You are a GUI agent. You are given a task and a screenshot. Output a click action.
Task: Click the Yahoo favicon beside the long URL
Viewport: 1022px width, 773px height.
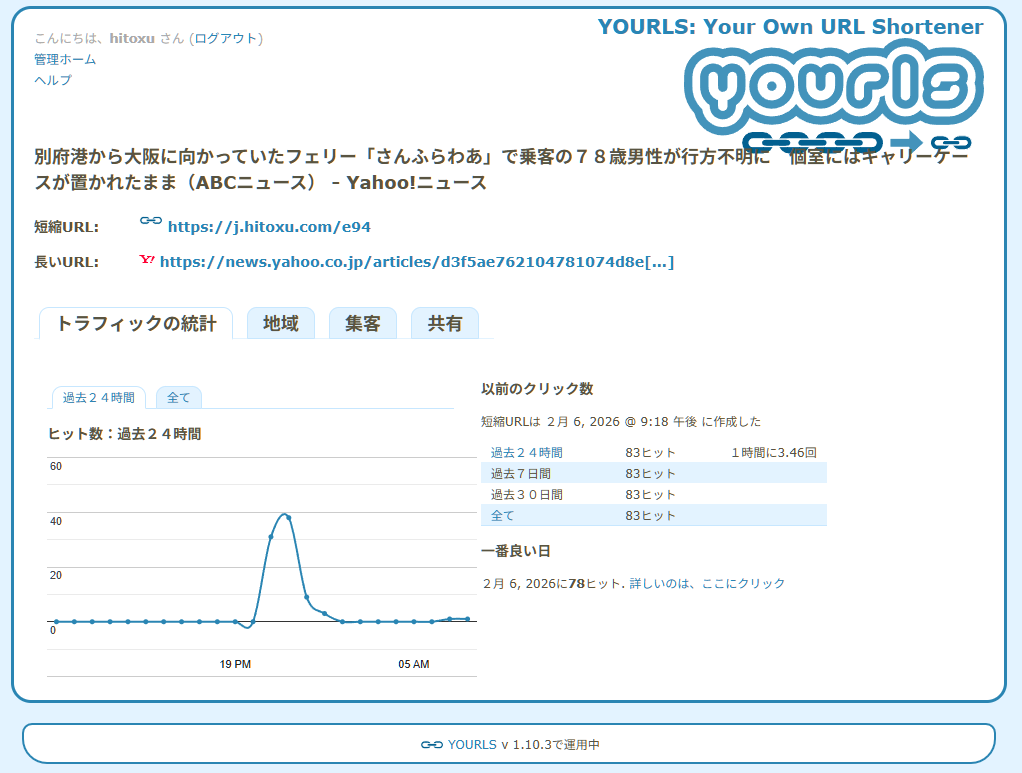[x=147, y=260]
